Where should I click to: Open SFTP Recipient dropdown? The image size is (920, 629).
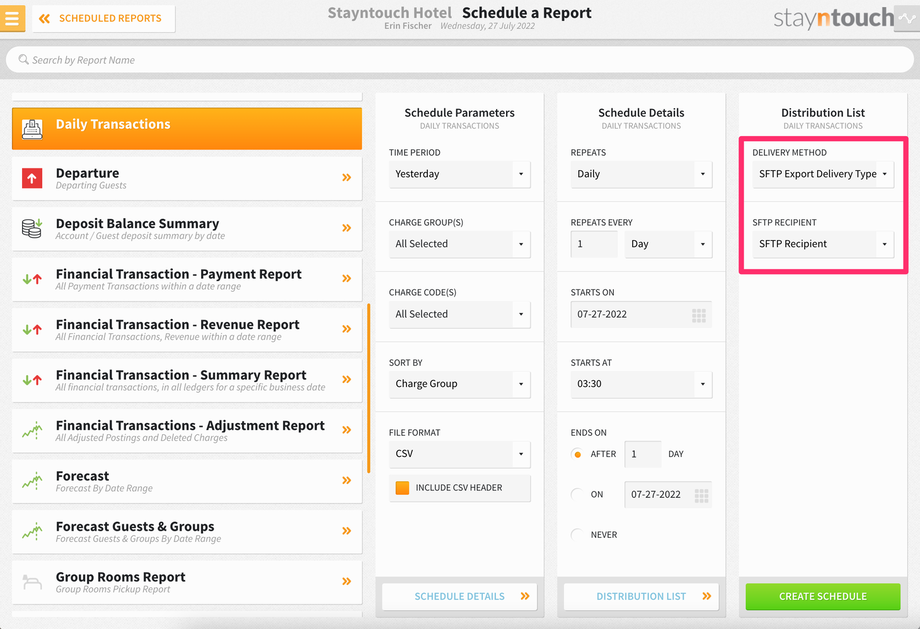coord(823,244)
